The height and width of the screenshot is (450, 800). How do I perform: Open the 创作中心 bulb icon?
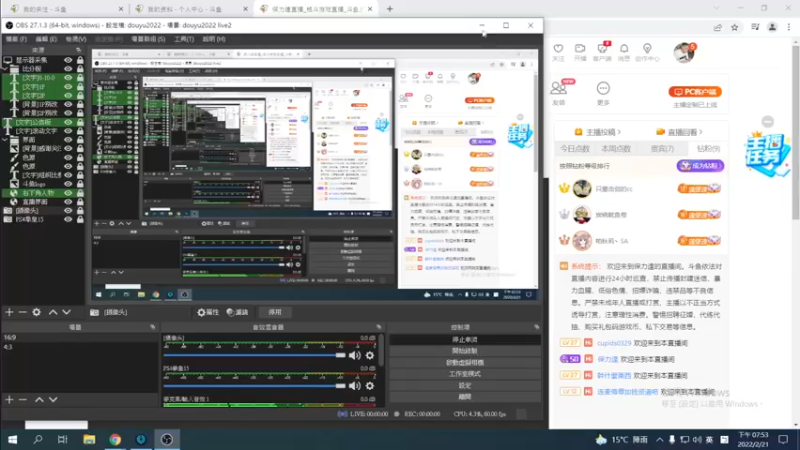coord(647,52)
